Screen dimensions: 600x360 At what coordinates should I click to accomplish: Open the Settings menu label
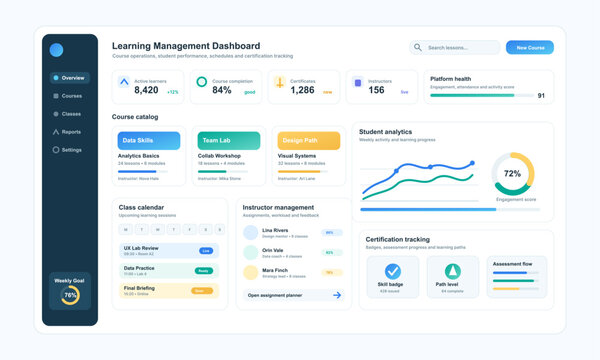point(72,150)
